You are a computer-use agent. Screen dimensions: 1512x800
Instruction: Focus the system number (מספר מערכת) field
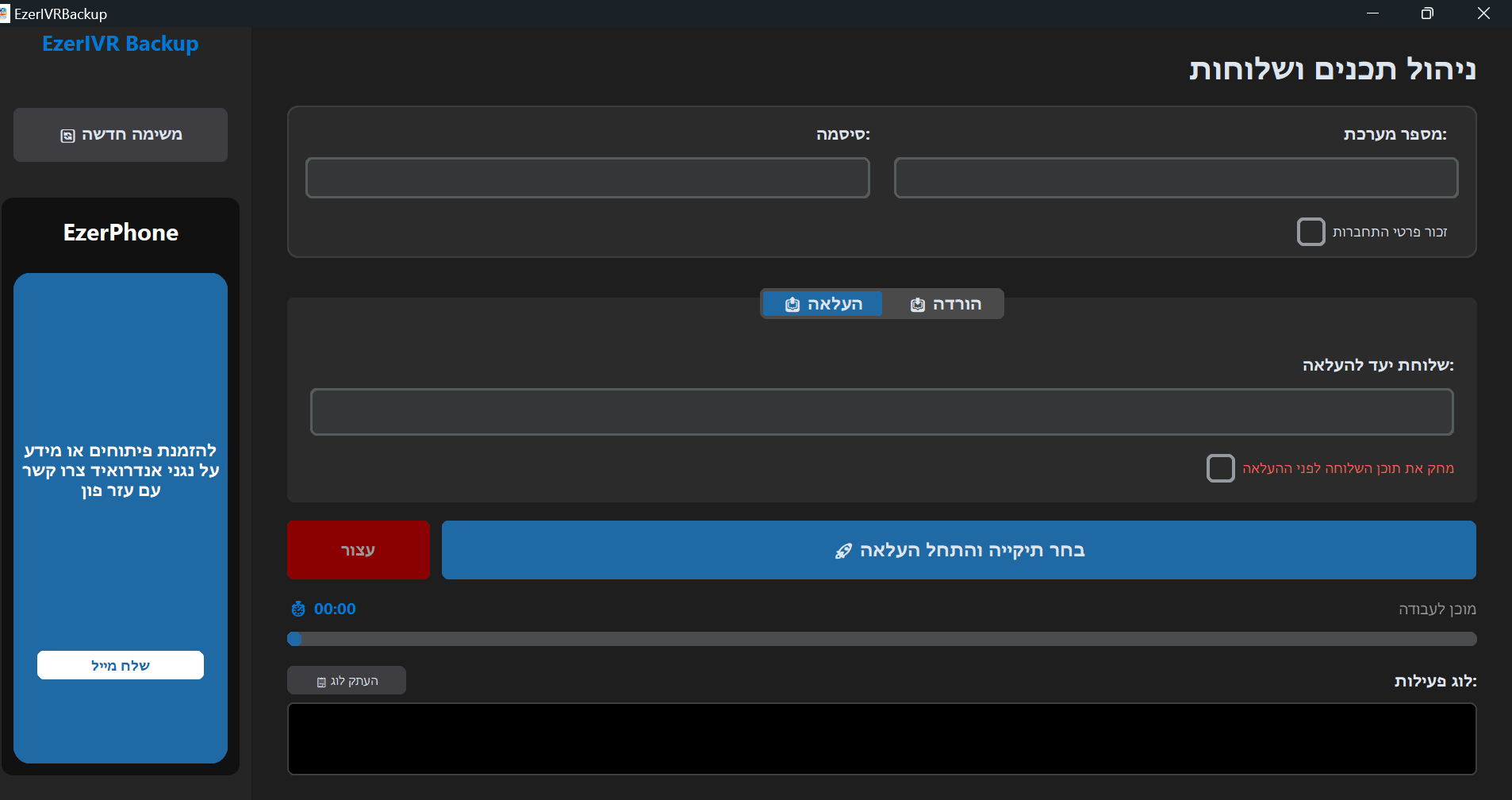[1176, 178]
